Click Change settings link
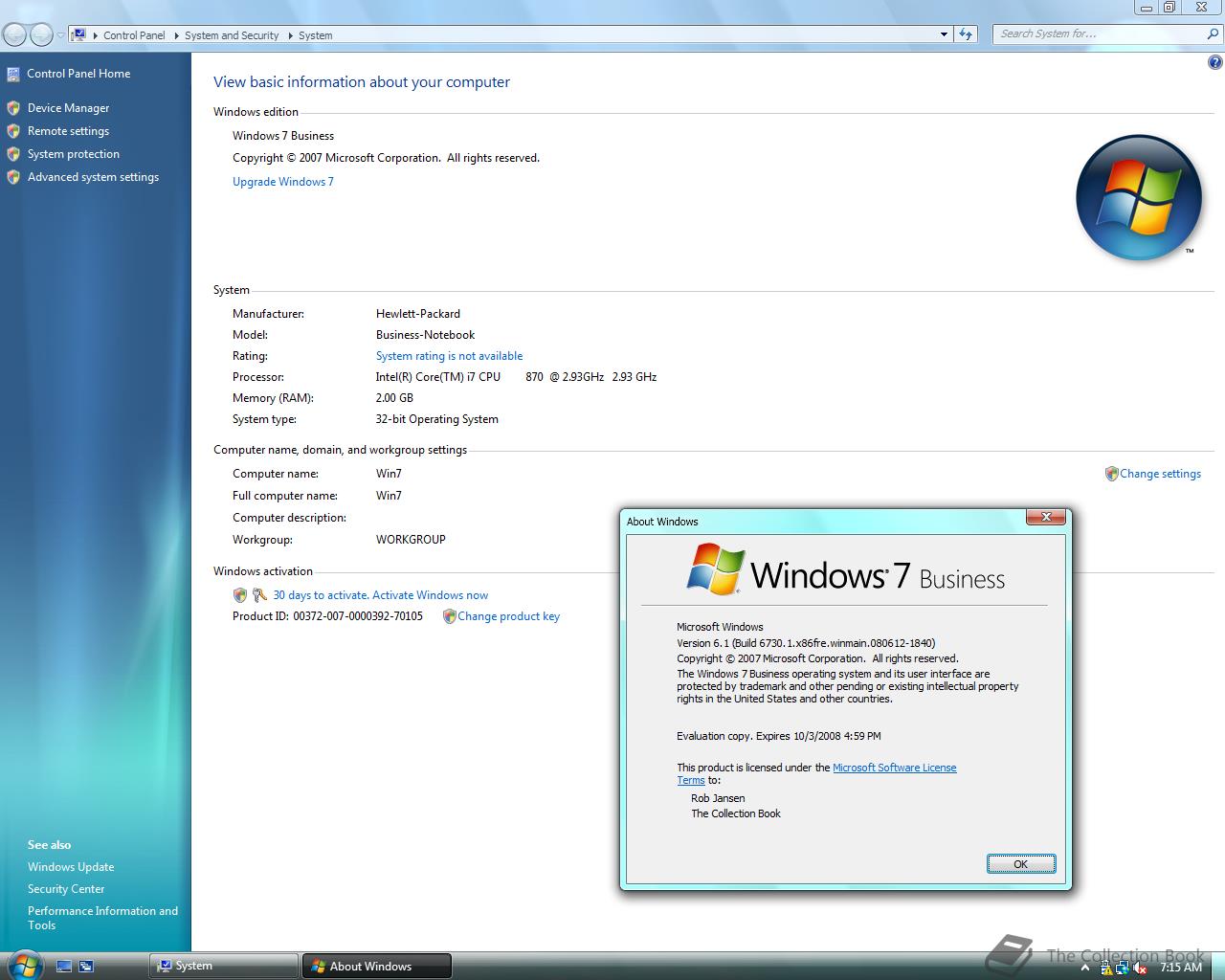Screen dimensions: 1225x980 pos(1160,474)
